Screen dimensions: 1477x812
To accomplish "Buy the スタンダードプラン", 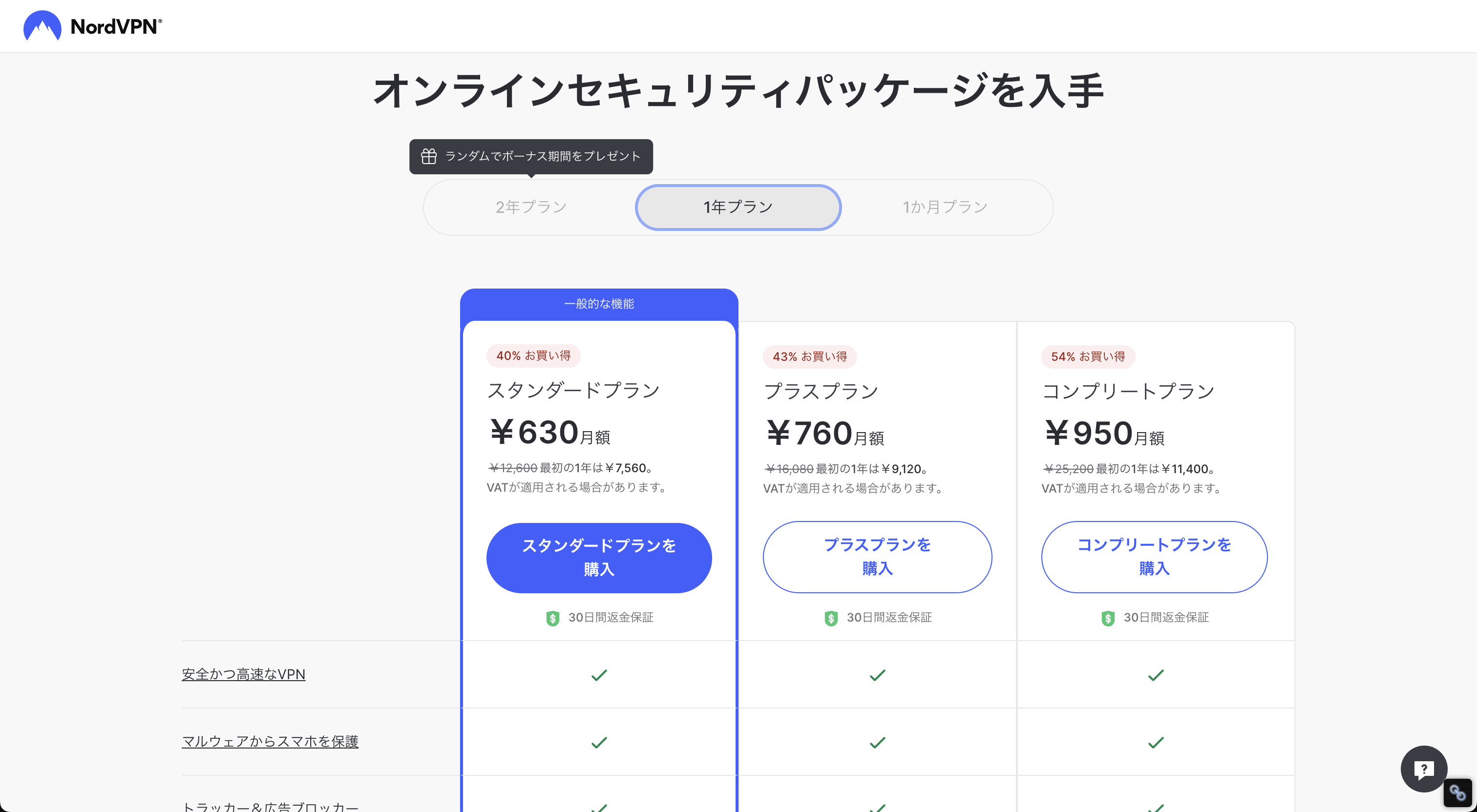I will (x=599, y=558).
